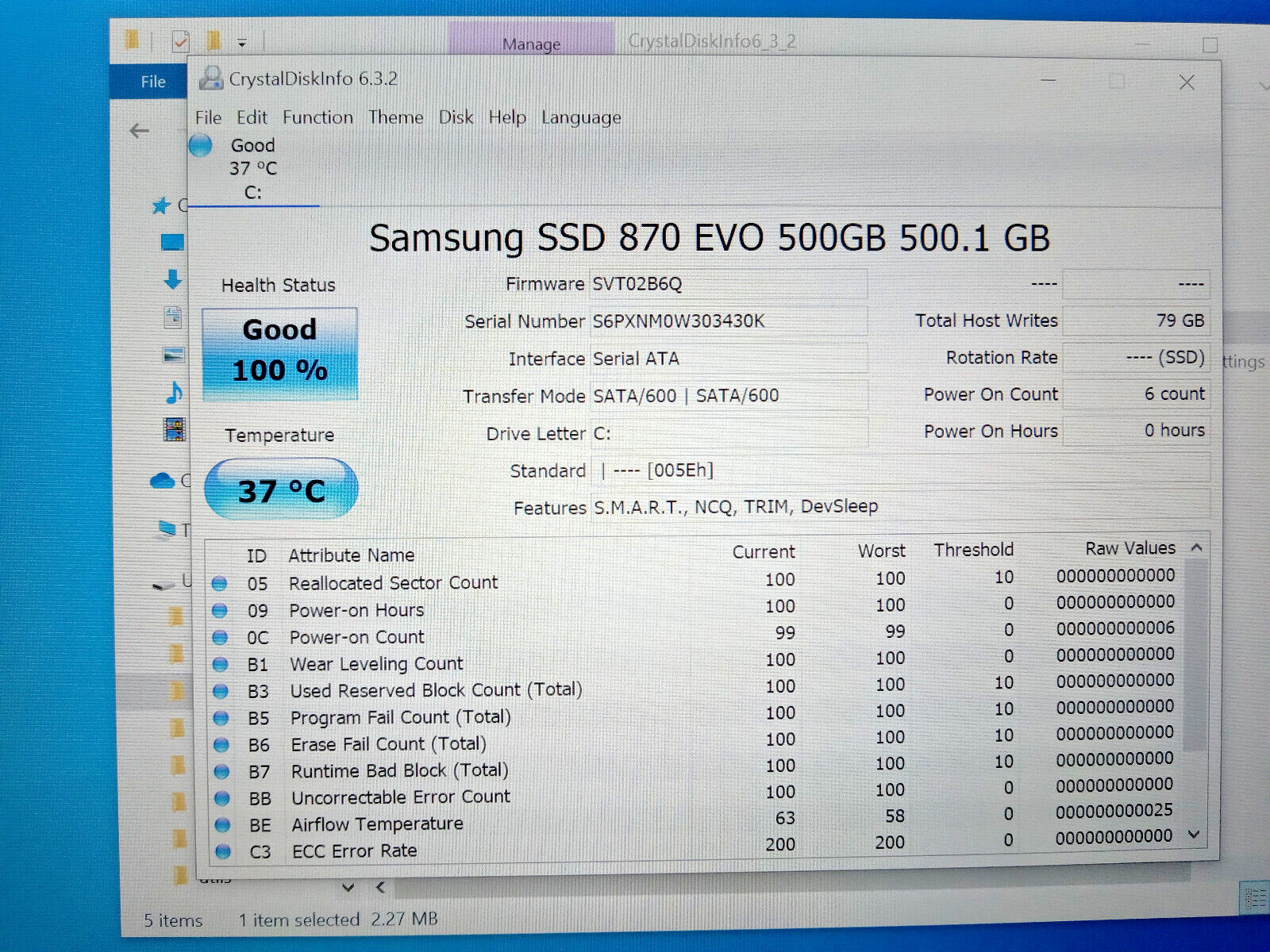Click the Pictures icon in Explorer sidebar
1270x952 pixels.
pos(174,355)
